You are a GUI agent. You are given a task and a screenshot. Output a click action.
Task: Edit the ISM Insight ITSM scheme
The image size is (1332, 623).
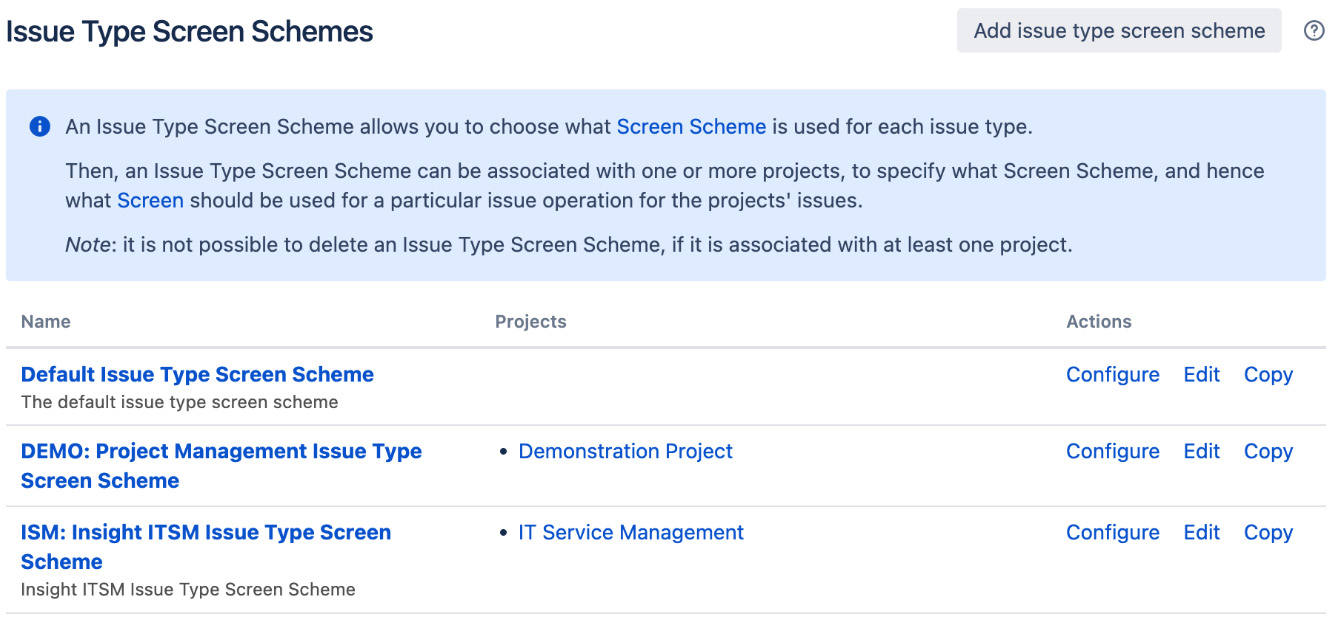tap(1201, 532)
